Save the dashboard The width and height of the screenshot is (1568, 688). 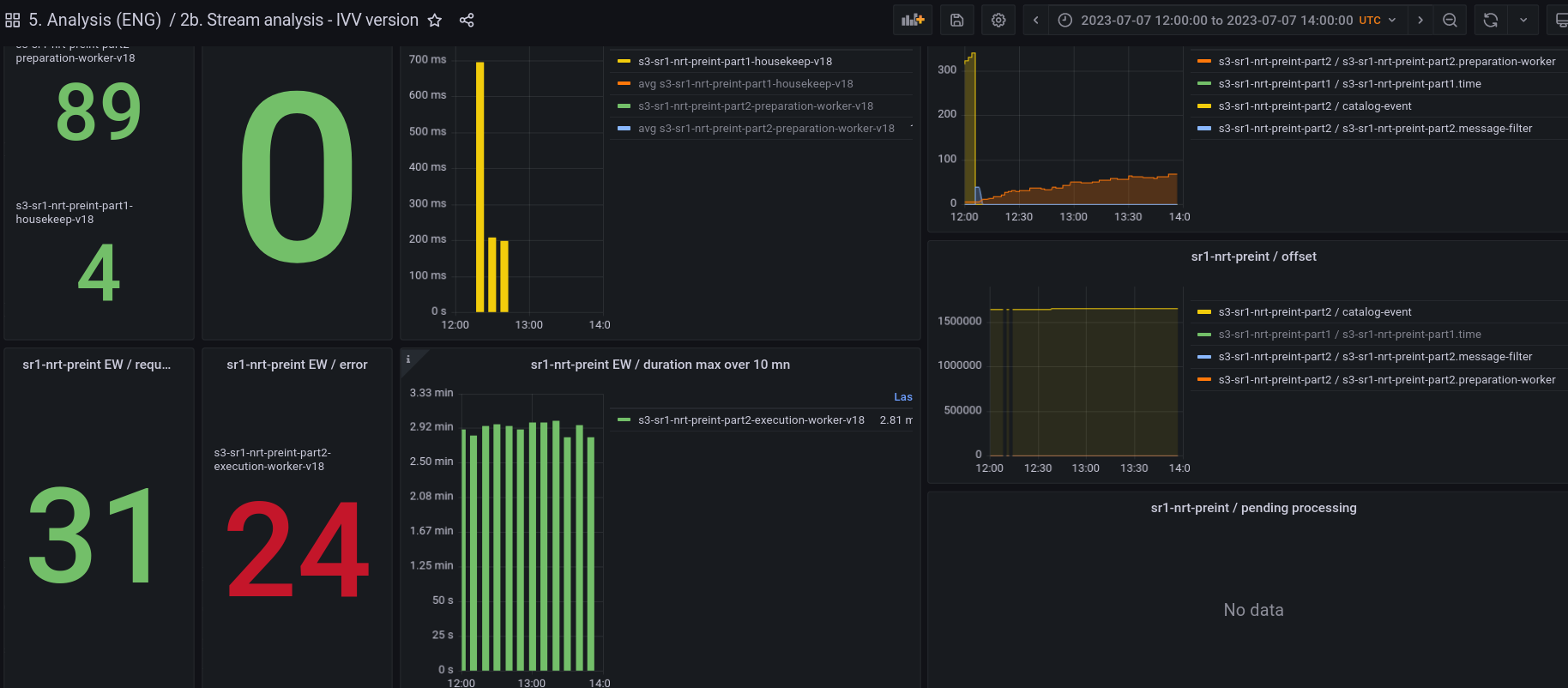[x=957, y=20]
